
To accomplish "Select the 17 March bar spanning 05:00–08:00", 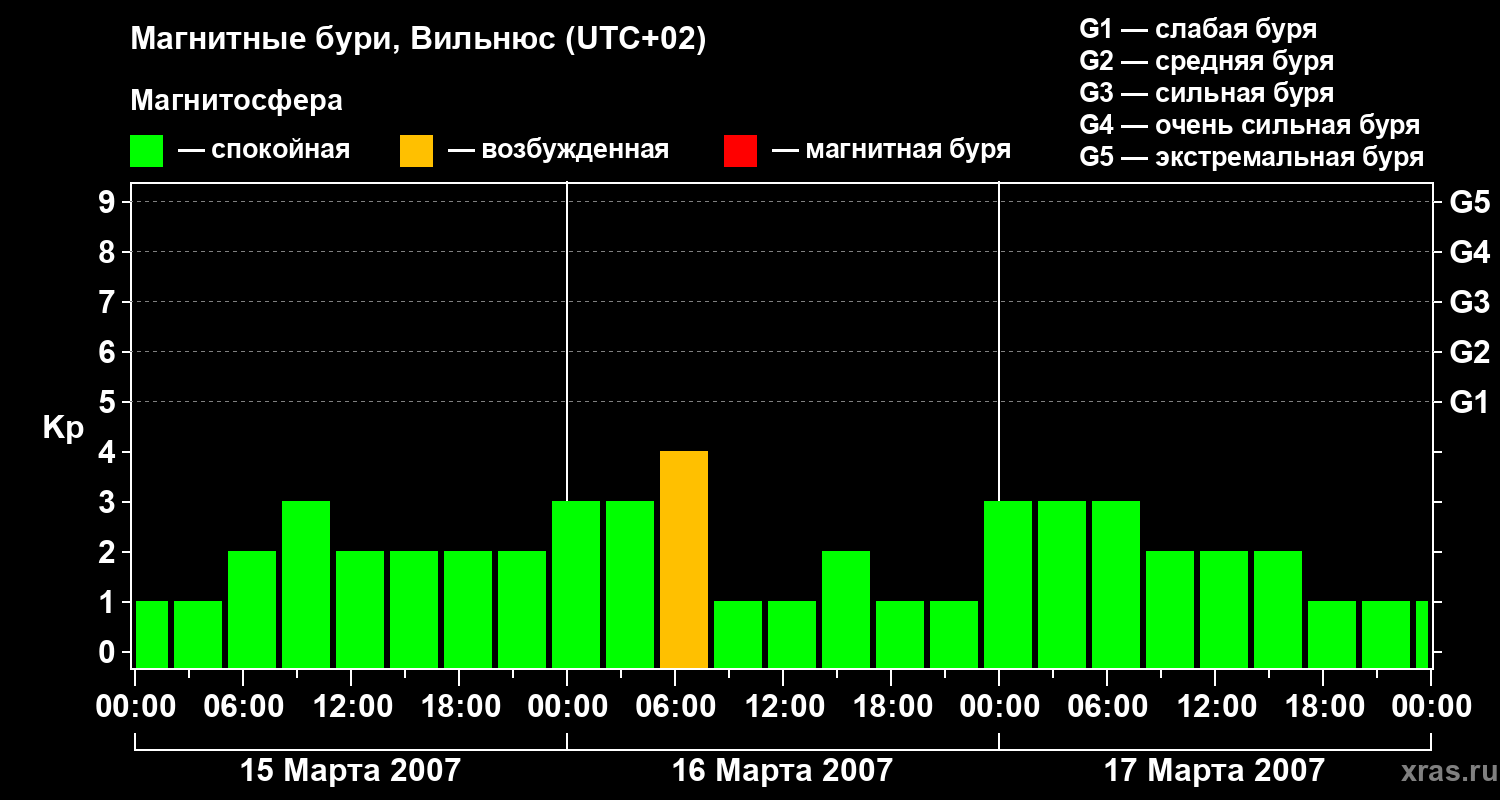I will (x=1116, y=585).
